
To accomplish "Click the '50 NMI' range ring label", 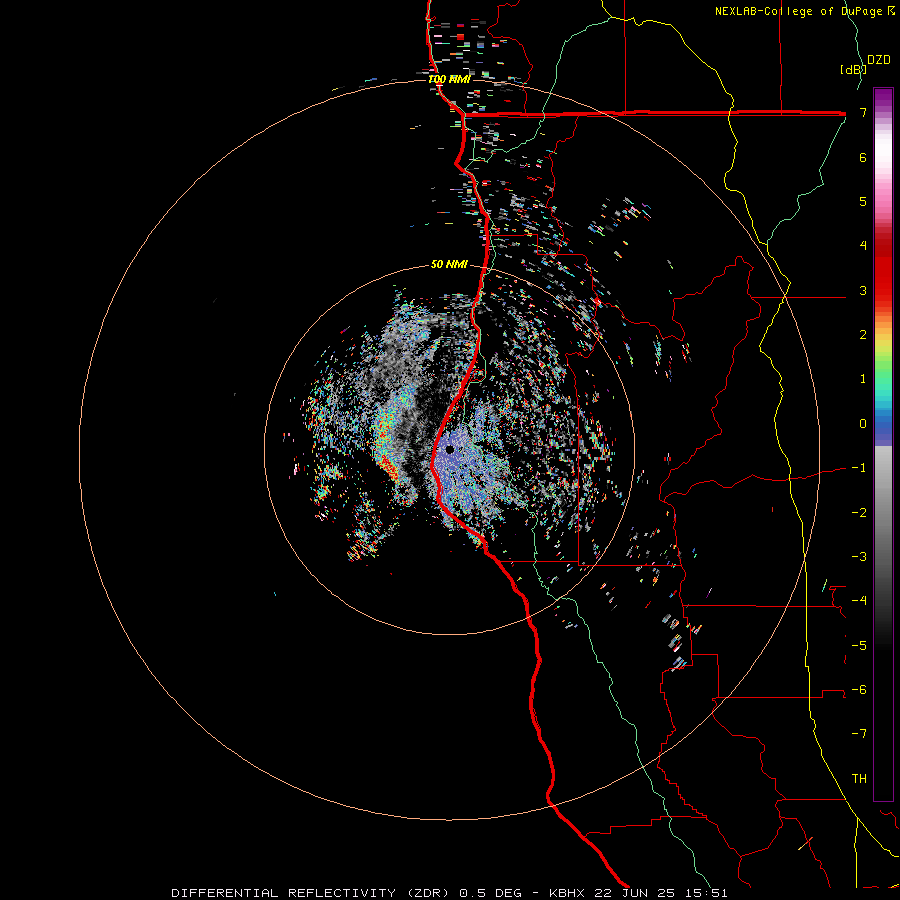I will click(x=449, y=264).
